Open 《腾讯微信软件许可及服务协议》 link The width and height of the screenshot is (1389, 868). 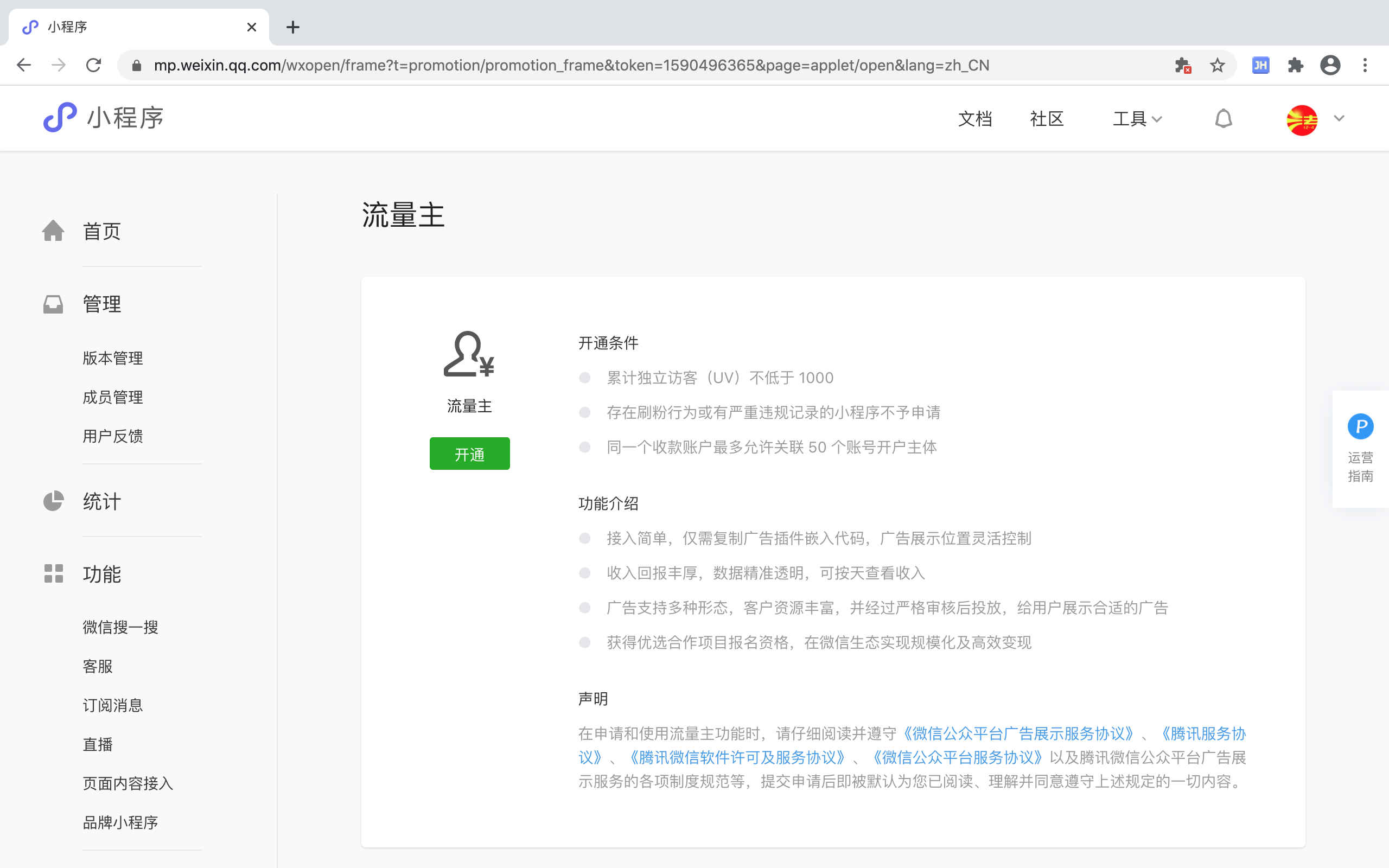point(737,758)
